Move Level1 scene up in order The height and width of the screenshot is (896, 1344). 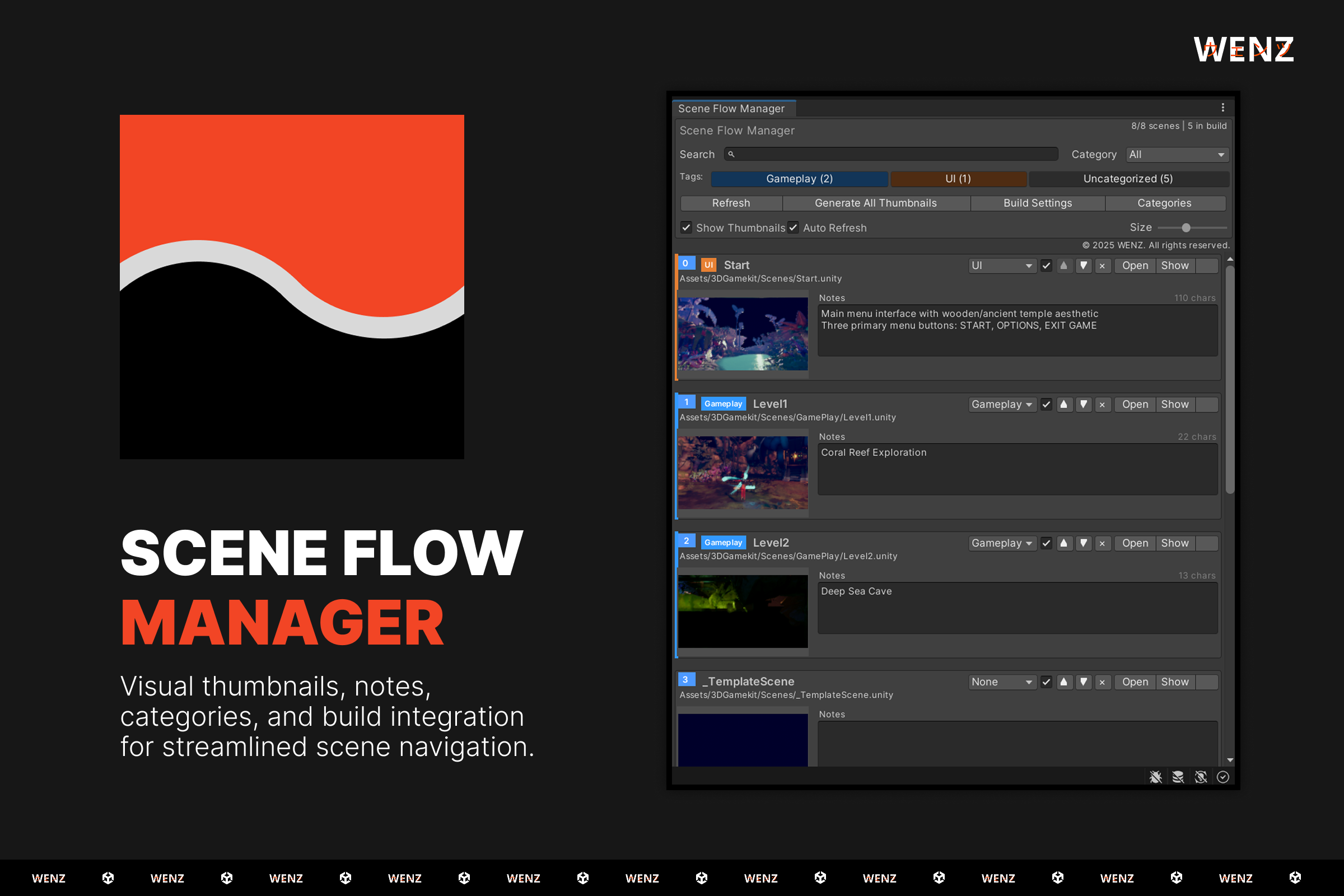[1063, 404]
